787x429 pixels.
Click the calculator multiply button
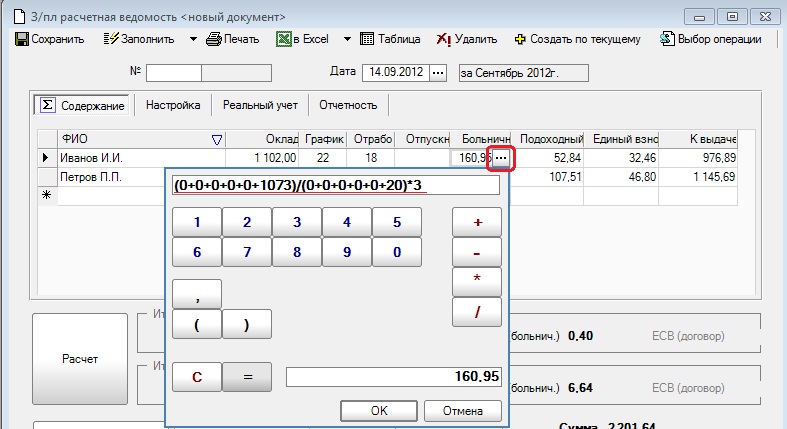tap(477, 282)
